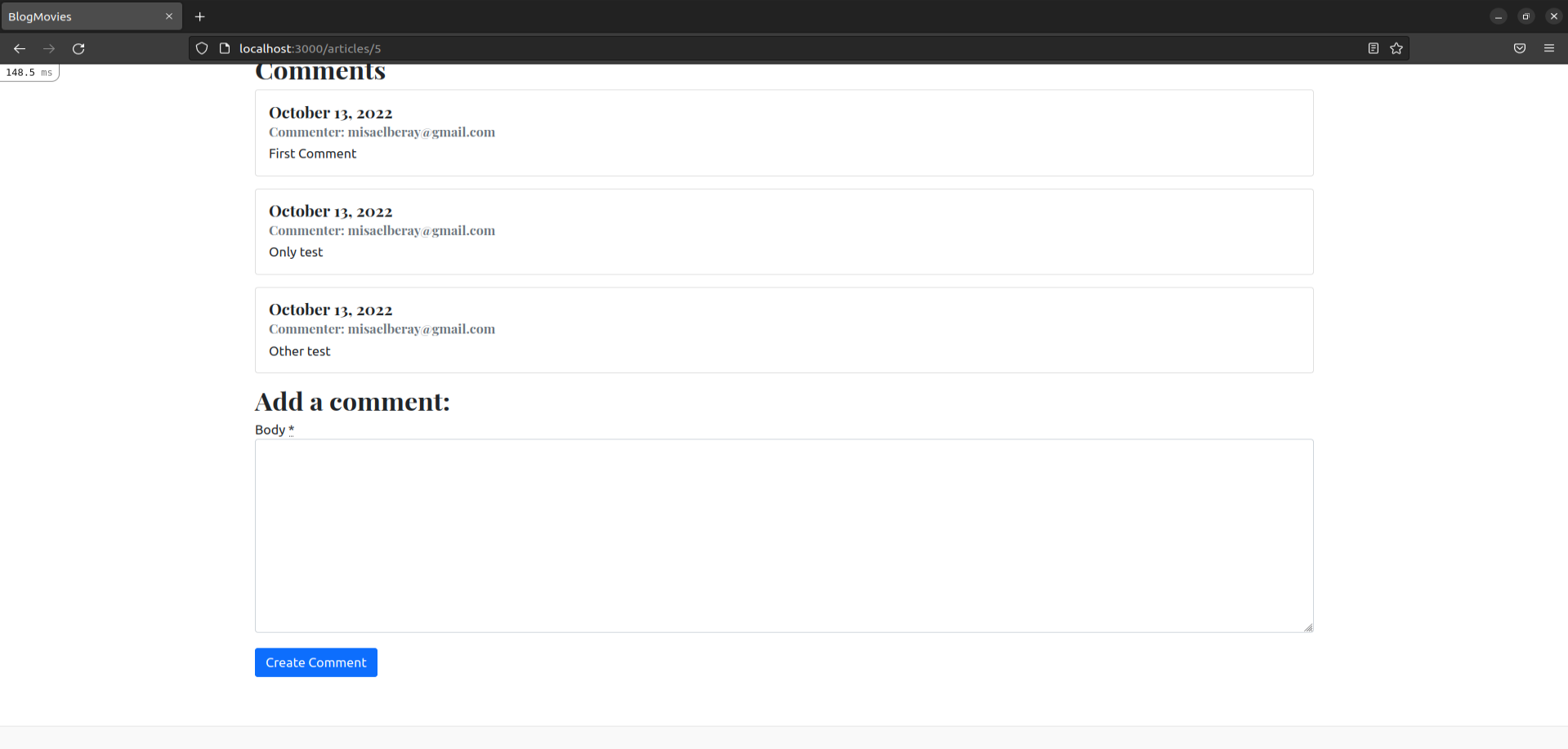Open the Firefox application menu
Image resolution: width=1568 pixels, height=749 pixels.
1549,48
